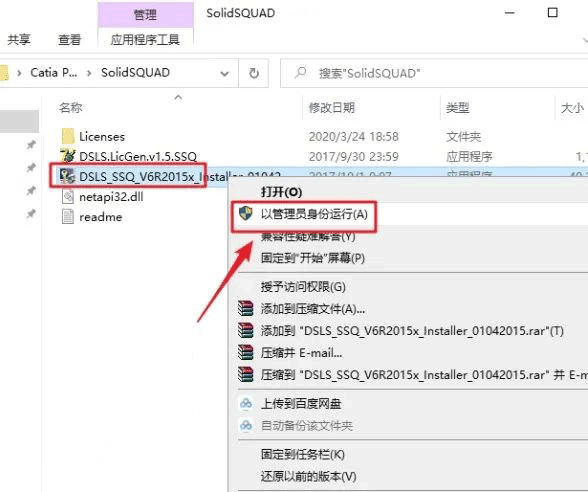Expand the chevron before Catia P... in path
Image resolution: width=588 pixels, height=492 pixels.
point(19,73)
